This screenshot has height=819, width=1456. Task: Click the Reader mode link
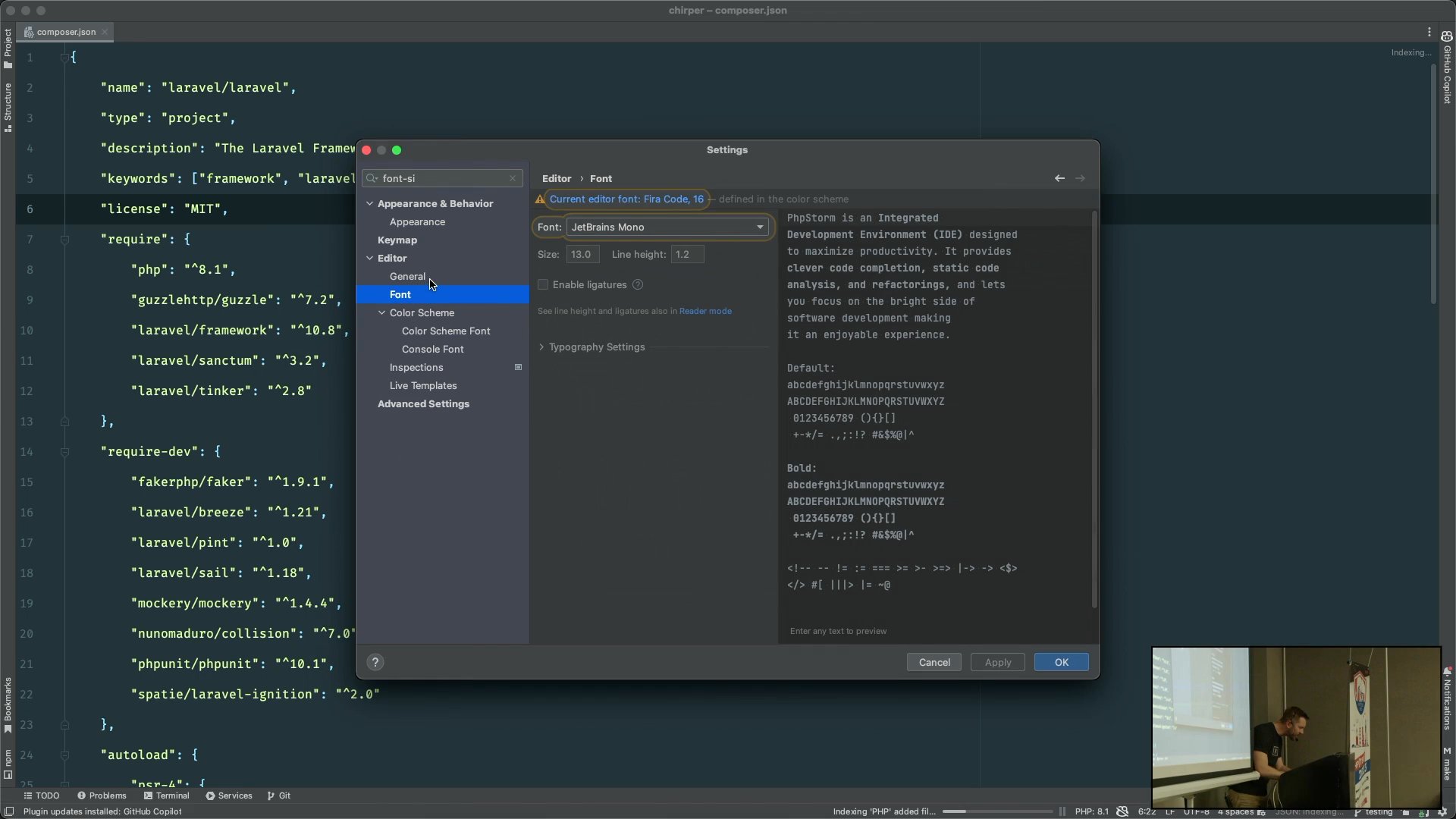pyautogui.click(x=705, y=311)
